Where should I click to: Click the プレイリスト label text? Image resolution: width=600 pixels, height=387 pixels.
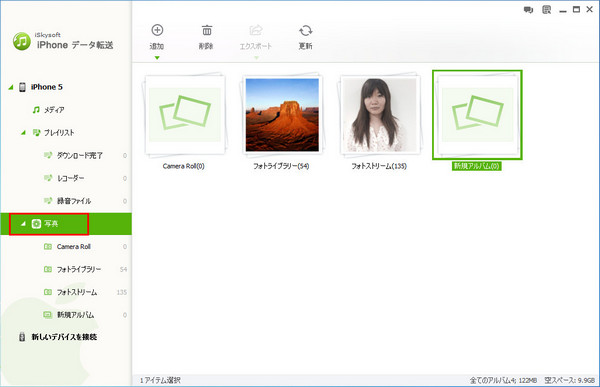(59, 133)
